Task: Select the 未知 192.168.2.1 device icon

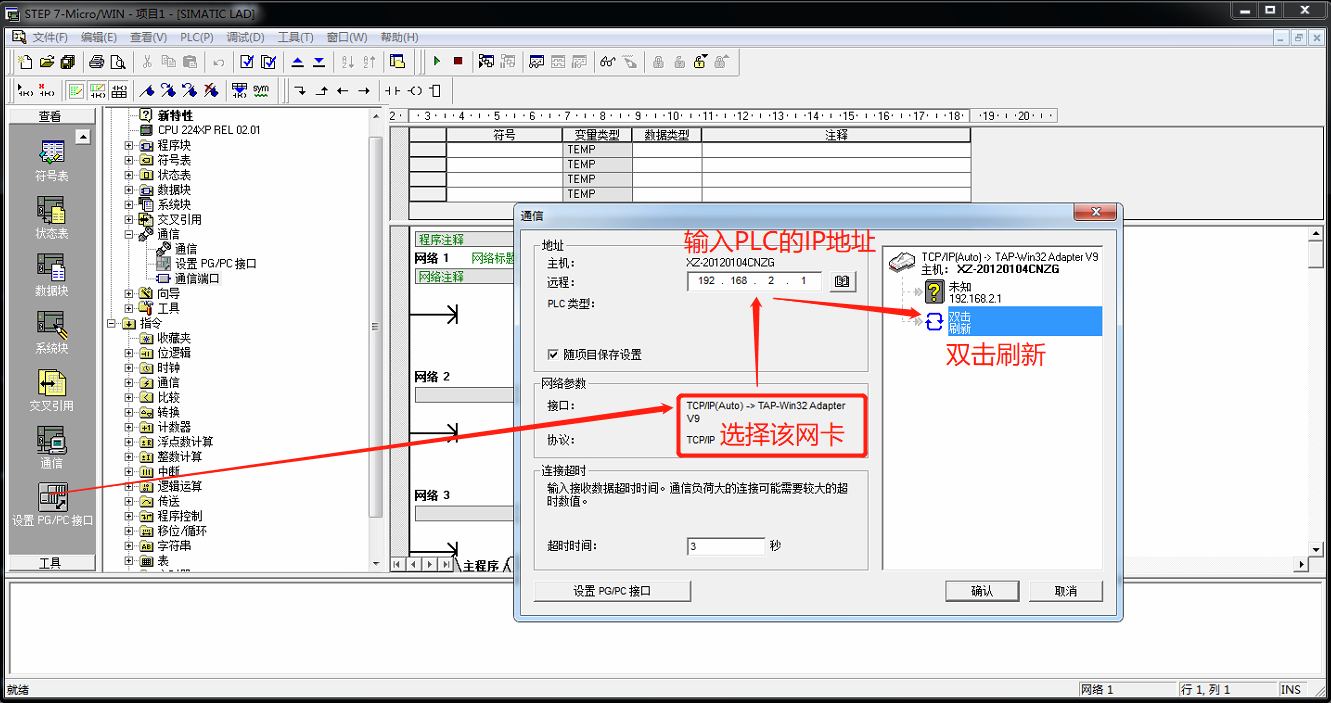Action: coord(934,292)
